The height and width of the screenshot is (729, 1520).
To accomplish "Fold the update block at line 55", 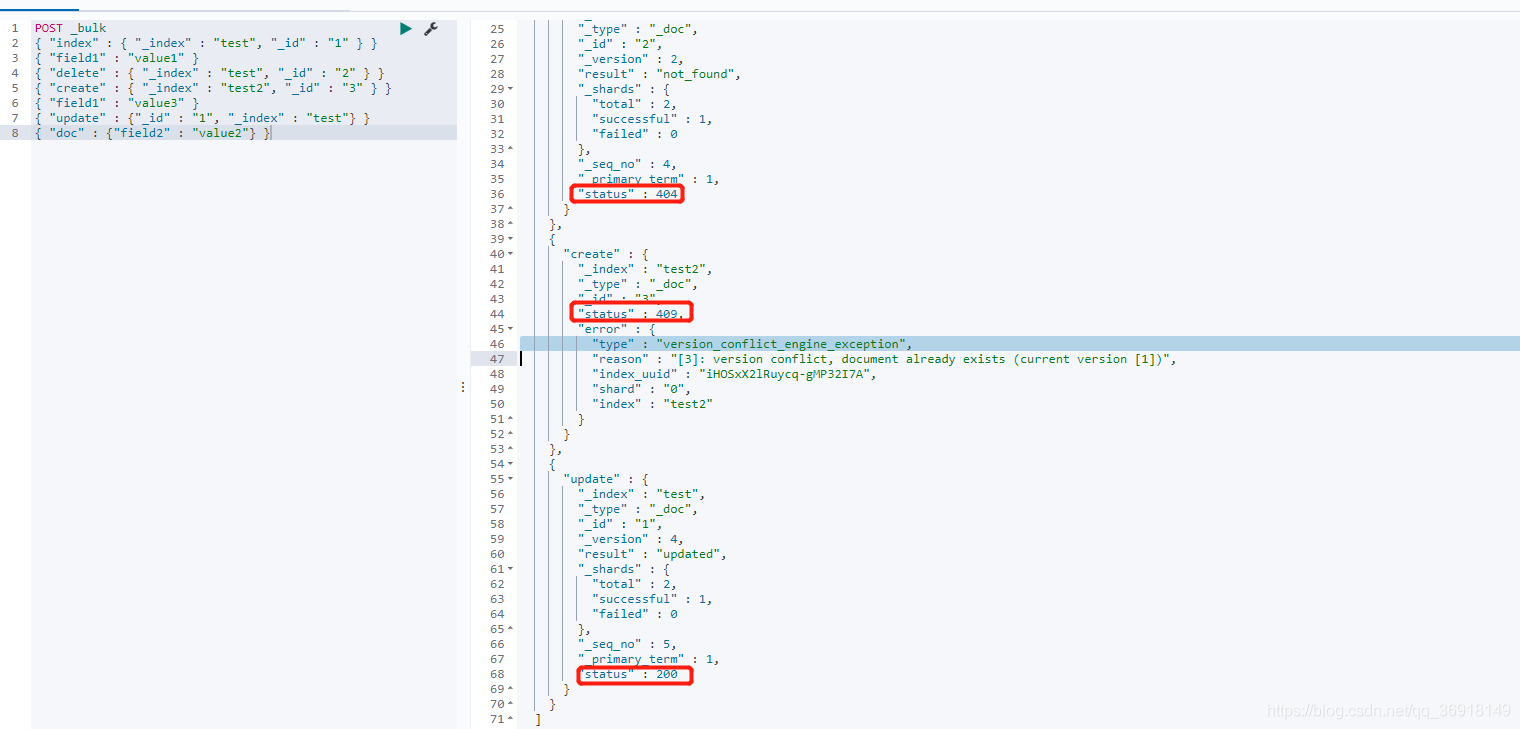I will 511,479.
